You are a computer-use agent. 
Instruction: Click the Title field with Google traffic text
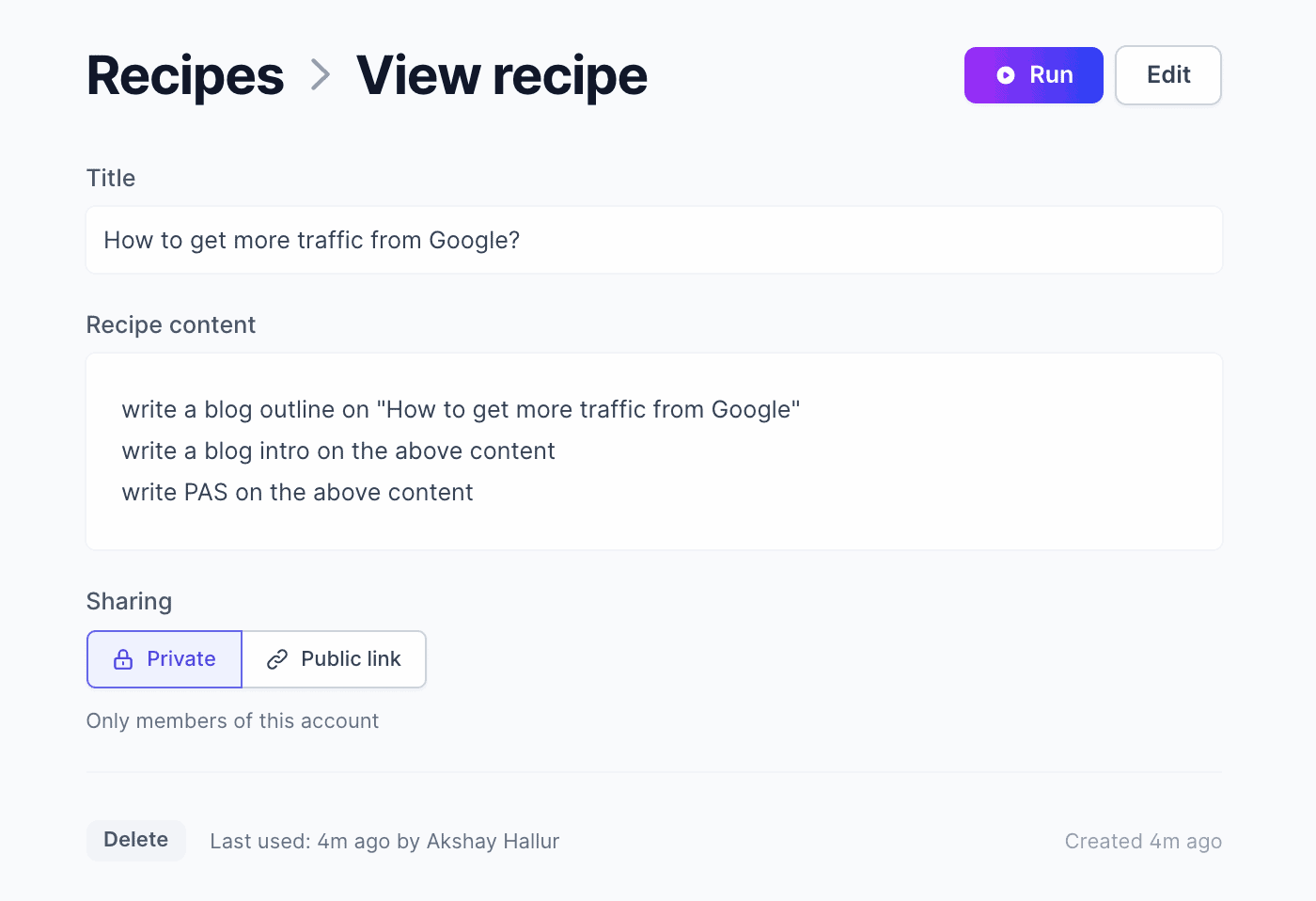pos(654,240)
